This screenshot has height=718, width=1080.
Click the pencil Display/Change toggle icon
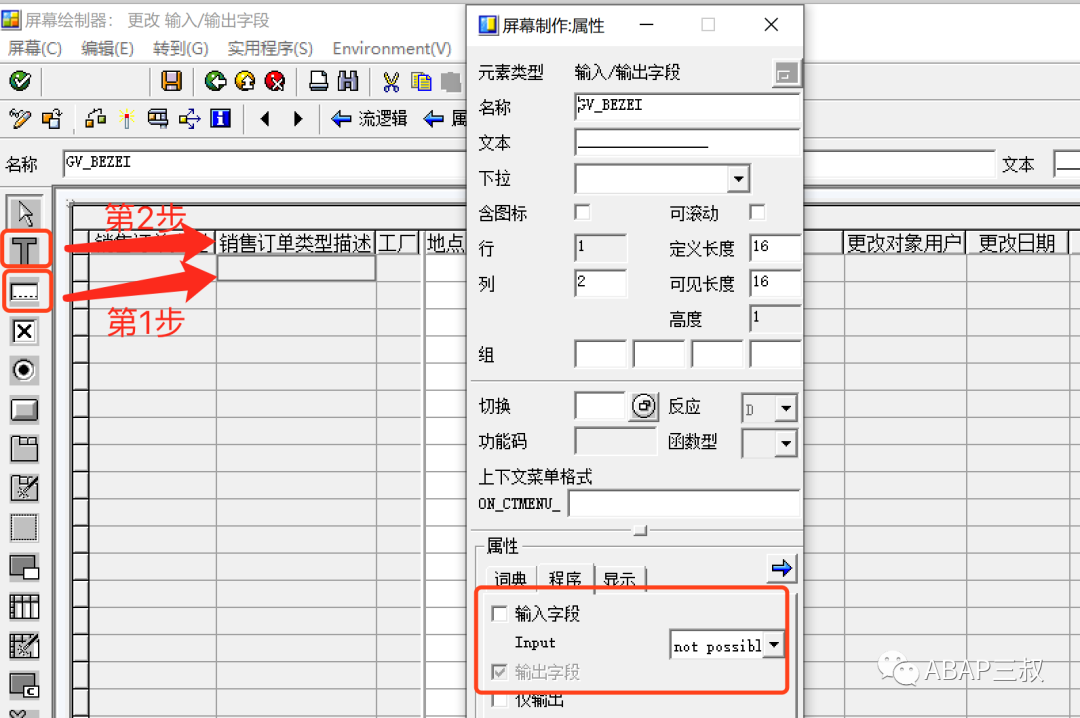coord(19,119)
